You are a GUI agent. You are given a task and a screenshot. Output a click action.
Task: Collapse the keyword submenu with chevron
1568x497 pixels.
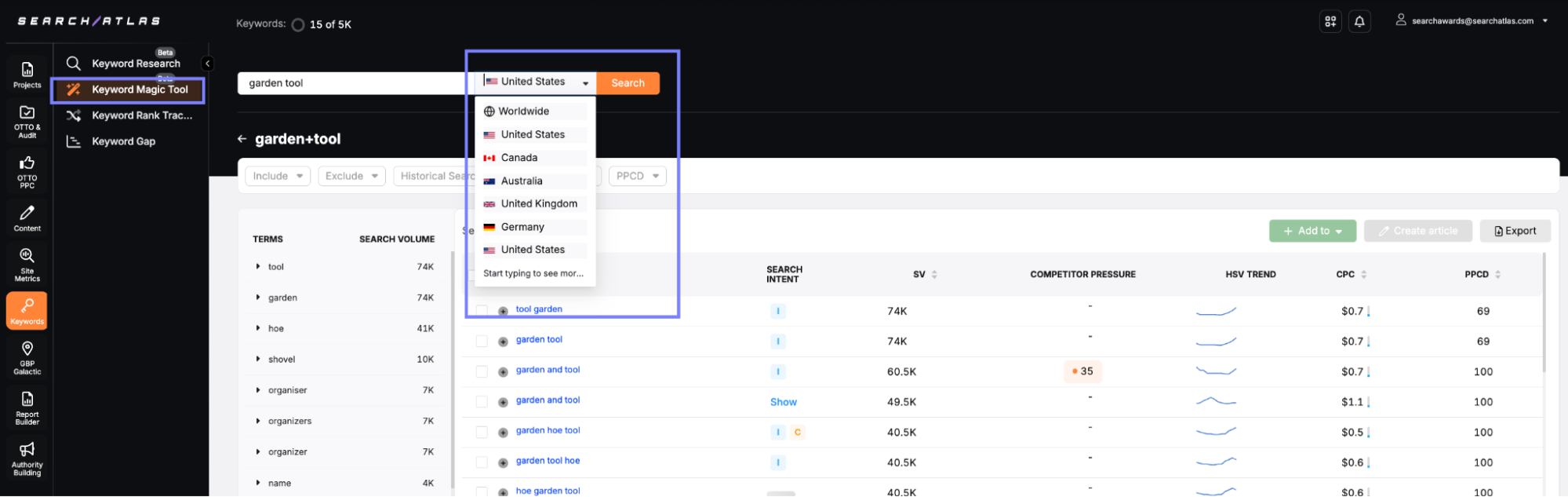(x=207, y=64)
